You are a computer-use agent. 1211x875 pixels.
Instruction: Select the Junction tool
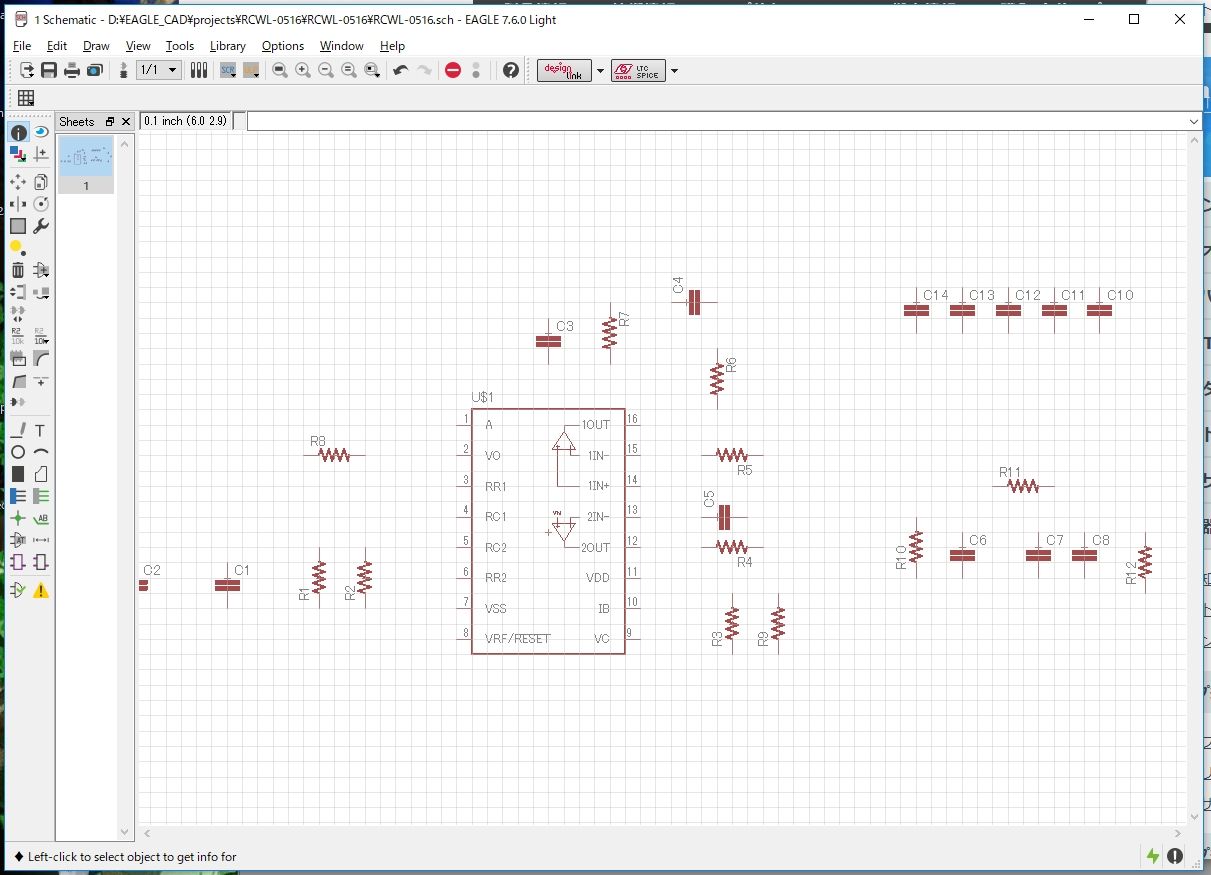18,518
